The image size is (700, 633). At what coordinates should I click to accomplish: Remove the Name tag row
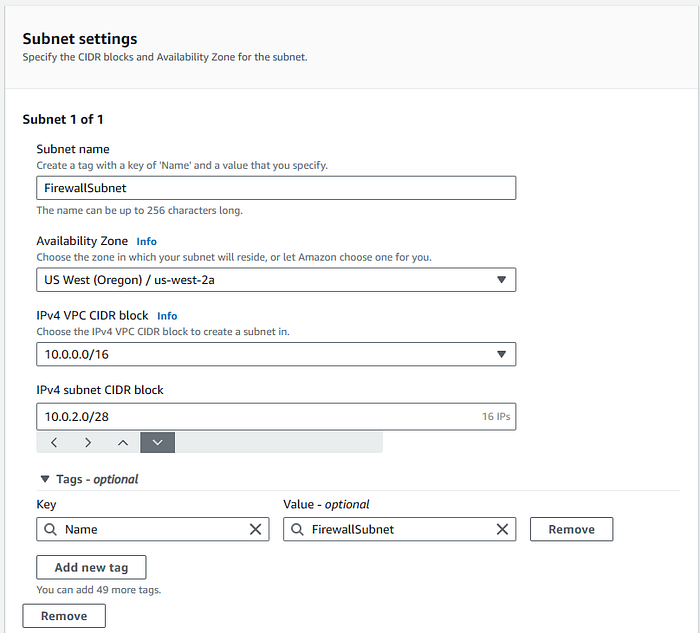(571, 529)
